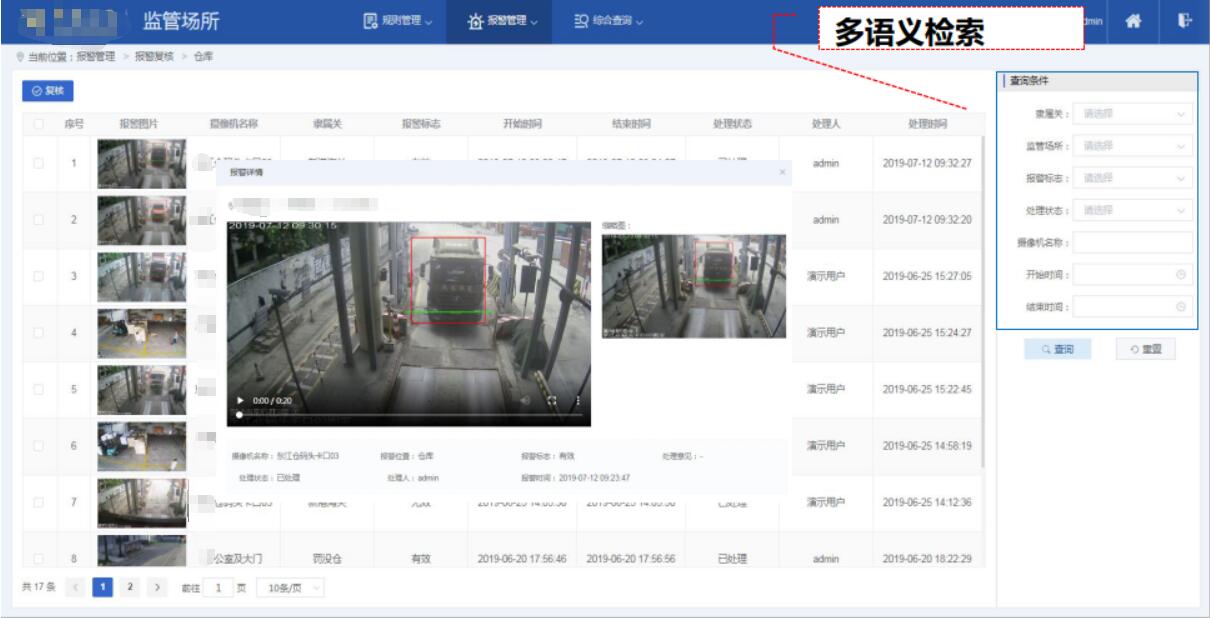The width and height of the screenshot is (1211, 618).
Task: Click the 缩略图 snapshot image in dialog
Action: (693, 286)
